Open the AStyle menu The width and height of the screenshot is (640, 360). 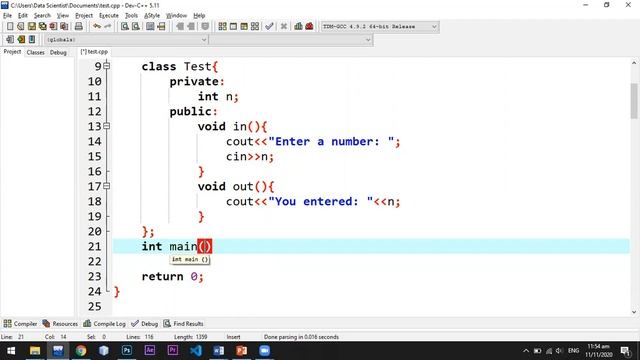point(152,16)
